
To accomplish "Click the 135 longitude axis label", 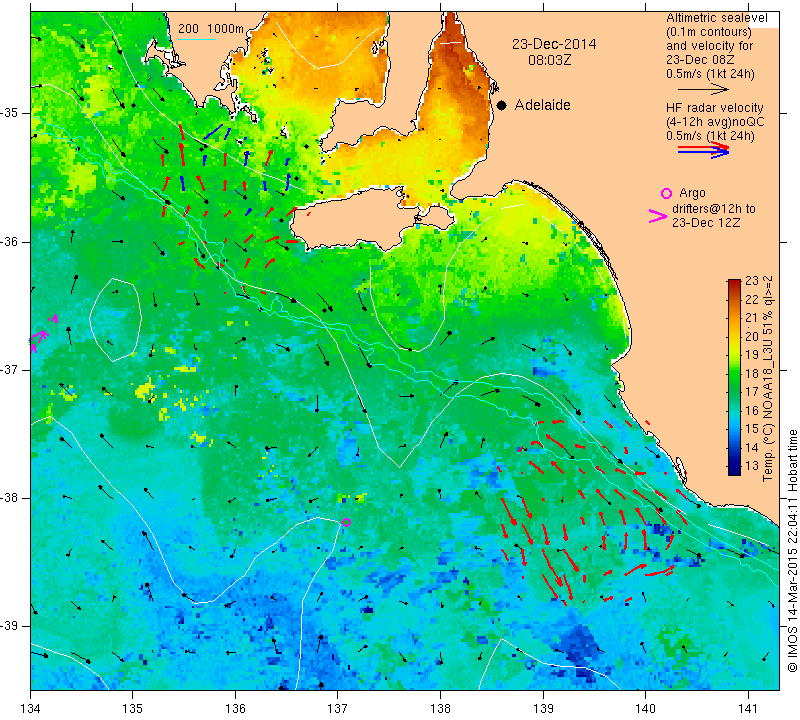I will 133,708.
